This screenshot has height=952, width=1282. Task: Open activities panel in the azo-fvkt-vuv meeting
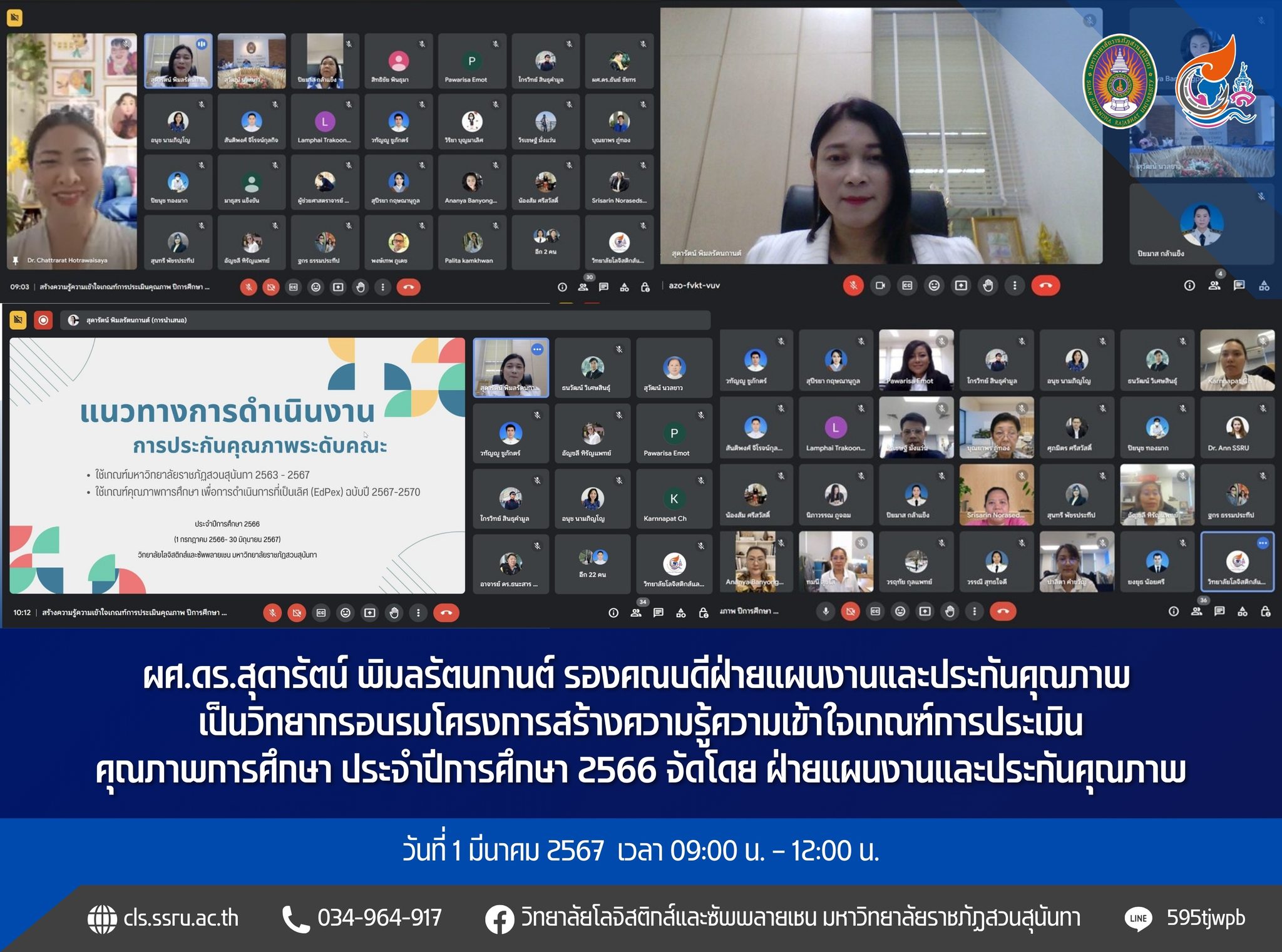(1264, 286)
